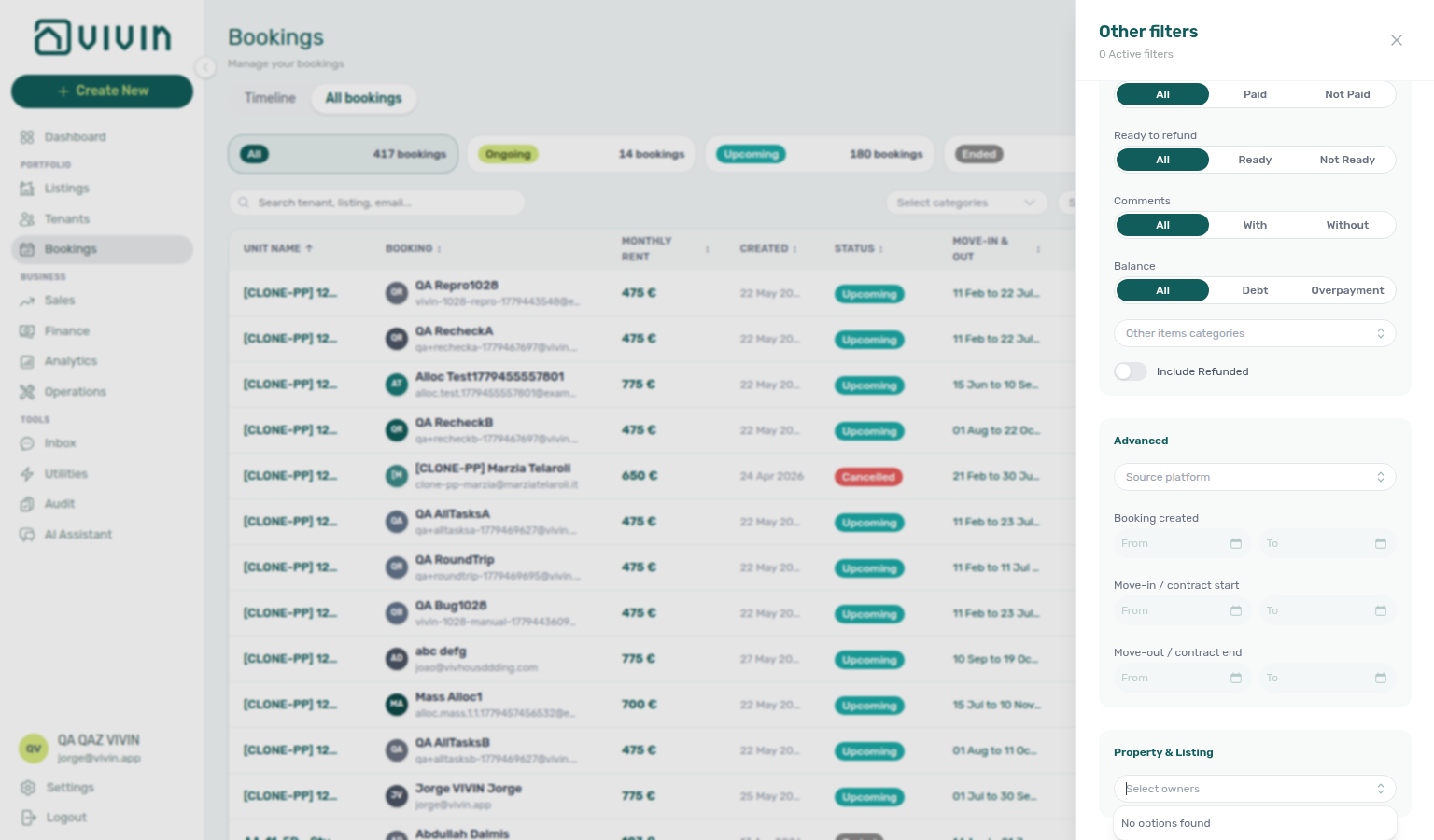This screenshot has height=840, width=1434.
Task: Switch to Timeline tab
Action: (x=270, y=98)
